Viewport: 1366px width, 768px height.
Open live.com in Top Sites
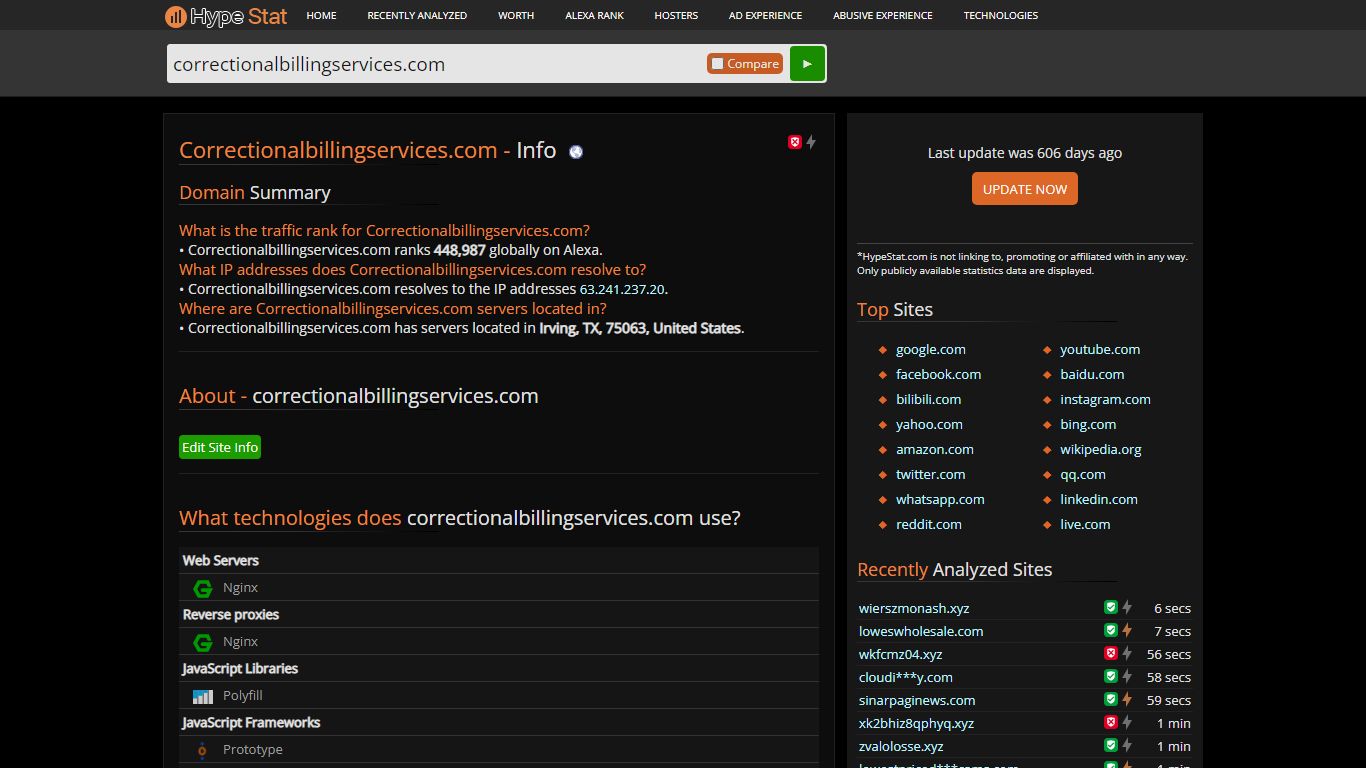click(x=1085, y=524)
